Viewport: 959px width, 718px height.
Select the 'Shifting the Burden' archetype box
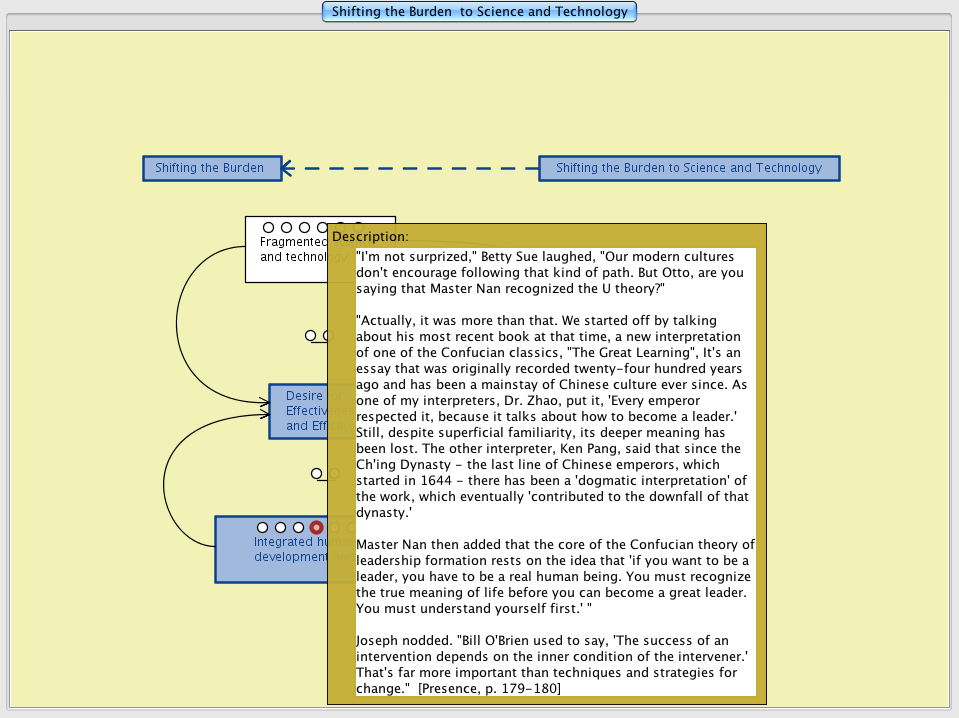pyautogui.click(x=210, y=168)
